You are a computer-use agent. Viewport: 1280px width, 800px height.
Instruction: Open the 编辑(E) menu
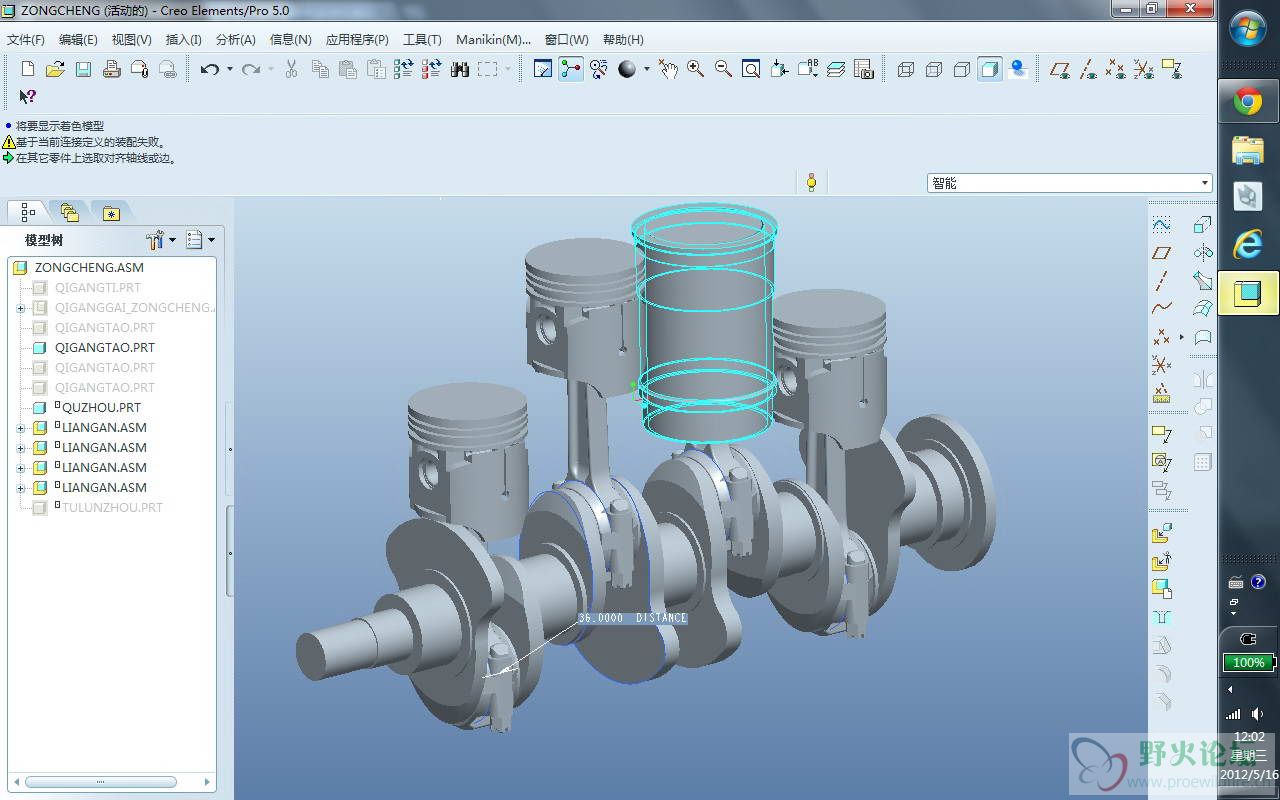click(x=78, y=40)
